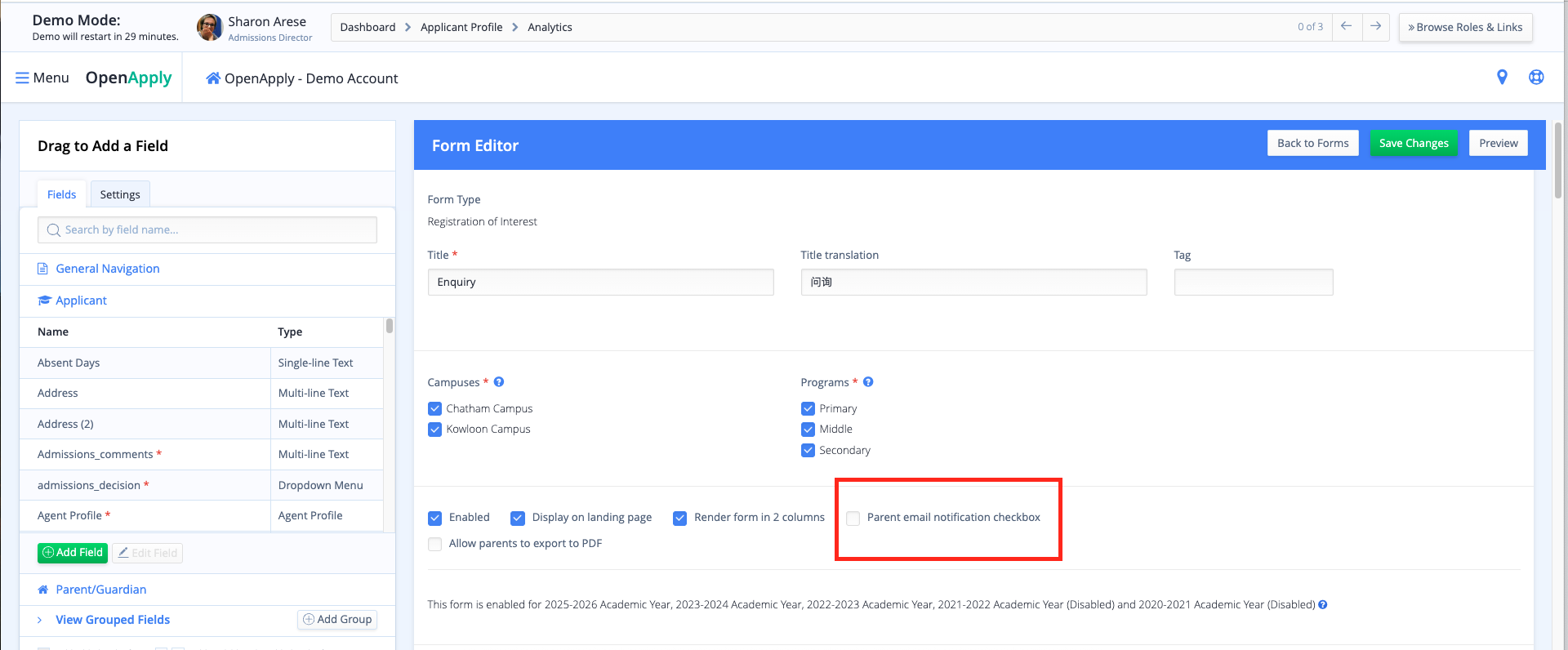1568x650 pixels.
Task: Enable Allow parents to export to PDF
Action: [434, 544]
